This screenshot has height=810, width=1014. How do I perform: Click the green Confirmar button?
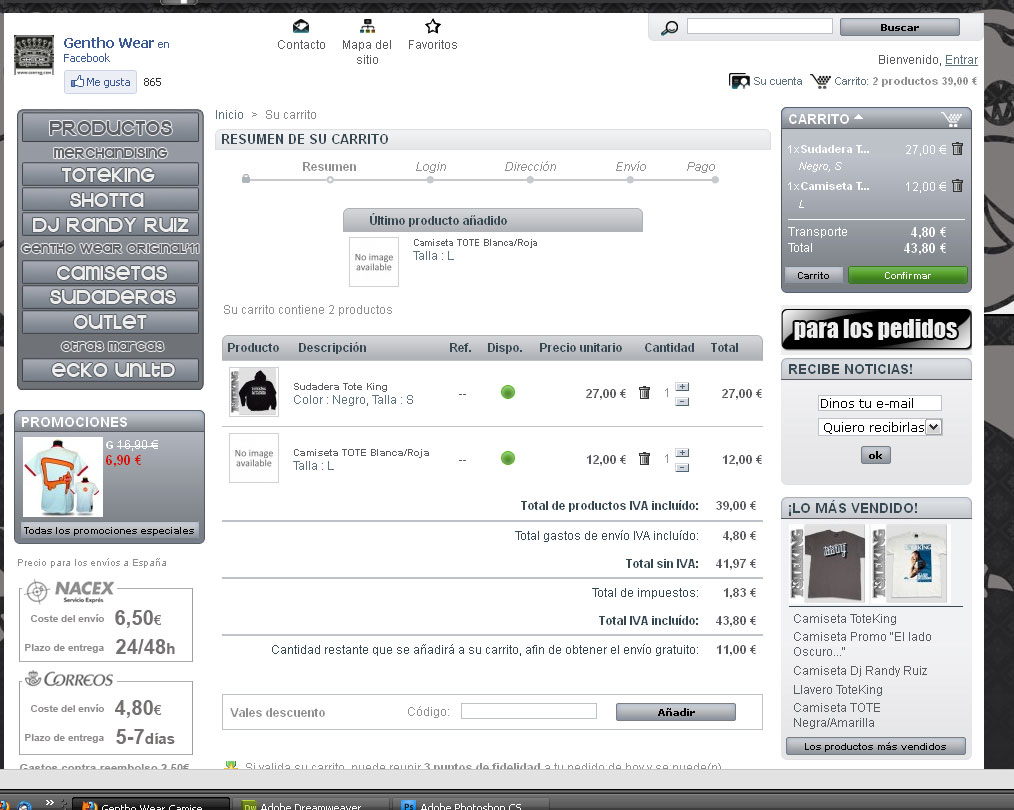click(x=908, y=275)
